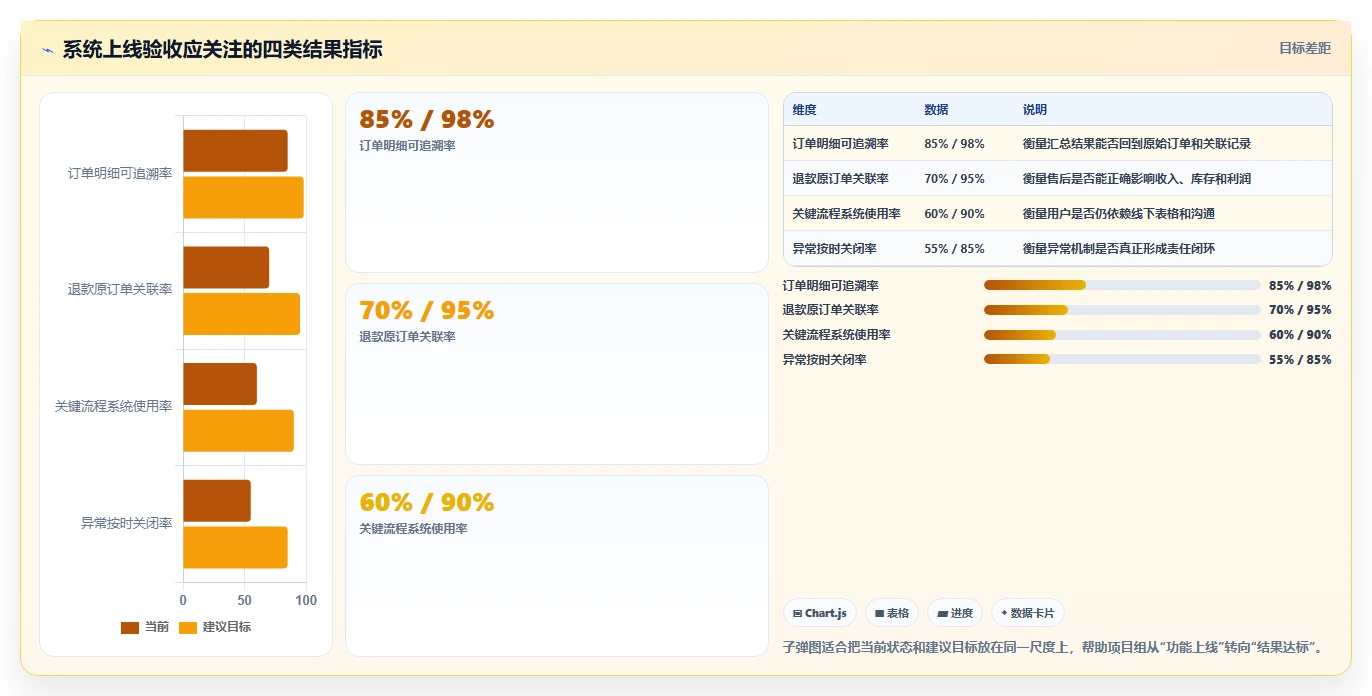Viewport: 1372px width, 696px height.
Task: Click the 进度 chip
Action: (955, 613)
